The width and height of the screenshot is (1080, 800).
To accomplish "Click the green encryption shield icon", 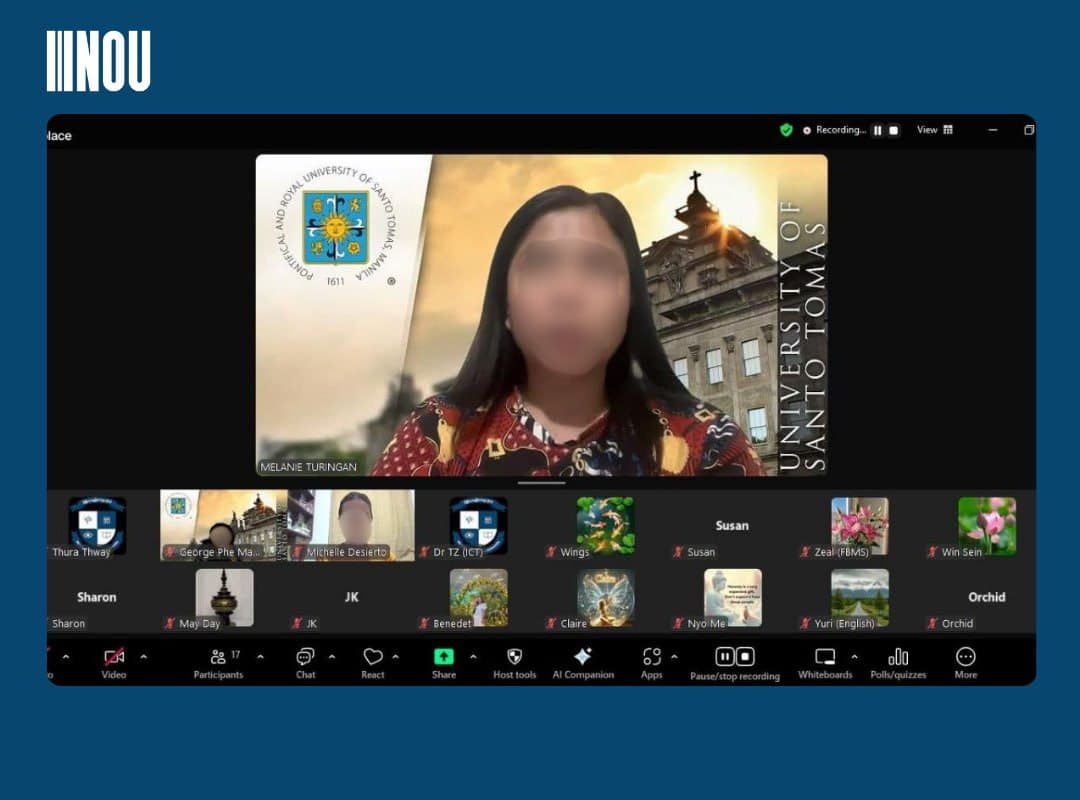I will 786,130.
